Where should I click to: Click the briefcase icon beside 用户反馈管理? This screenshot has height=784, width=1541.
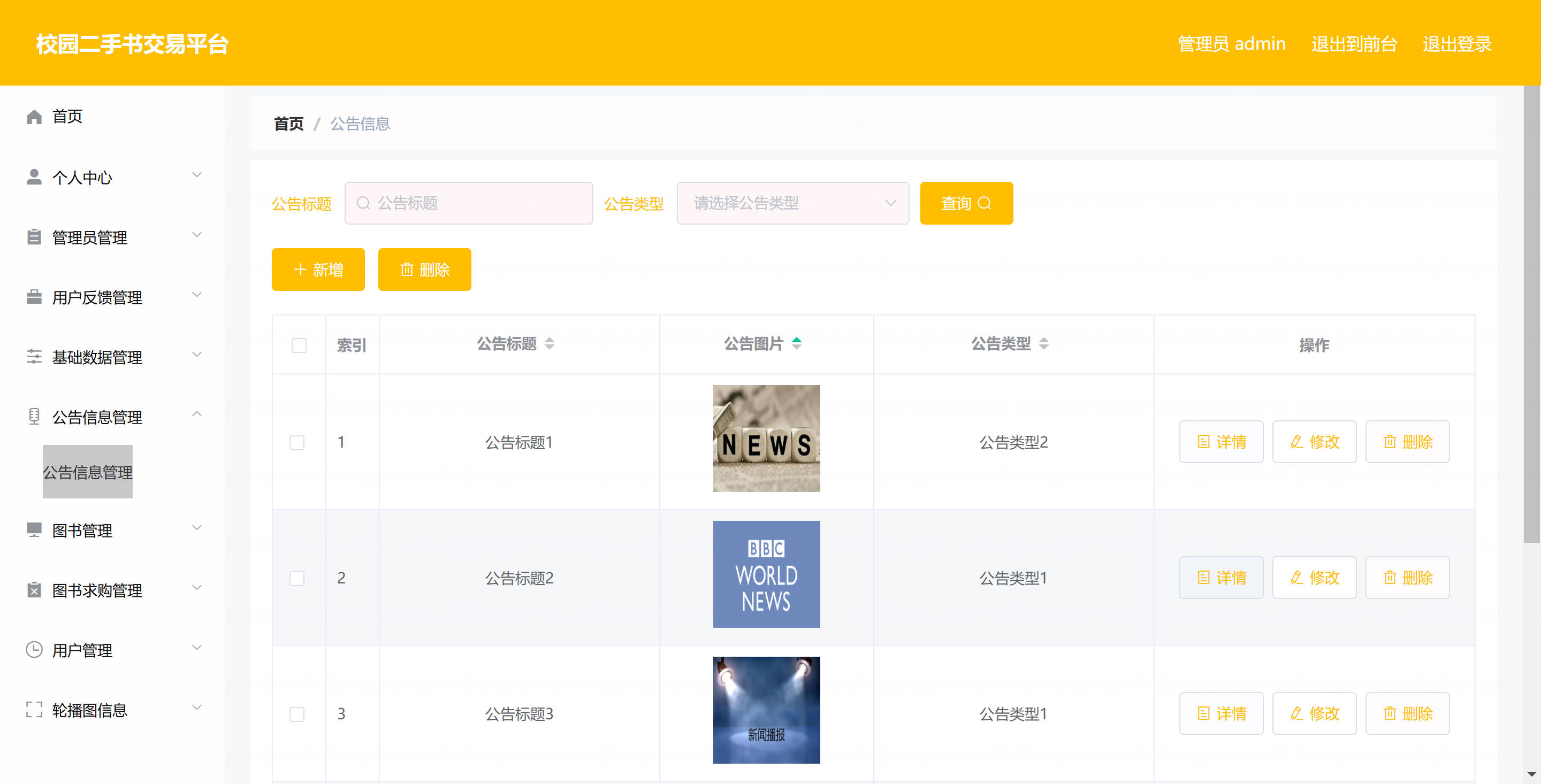(34, 297)
